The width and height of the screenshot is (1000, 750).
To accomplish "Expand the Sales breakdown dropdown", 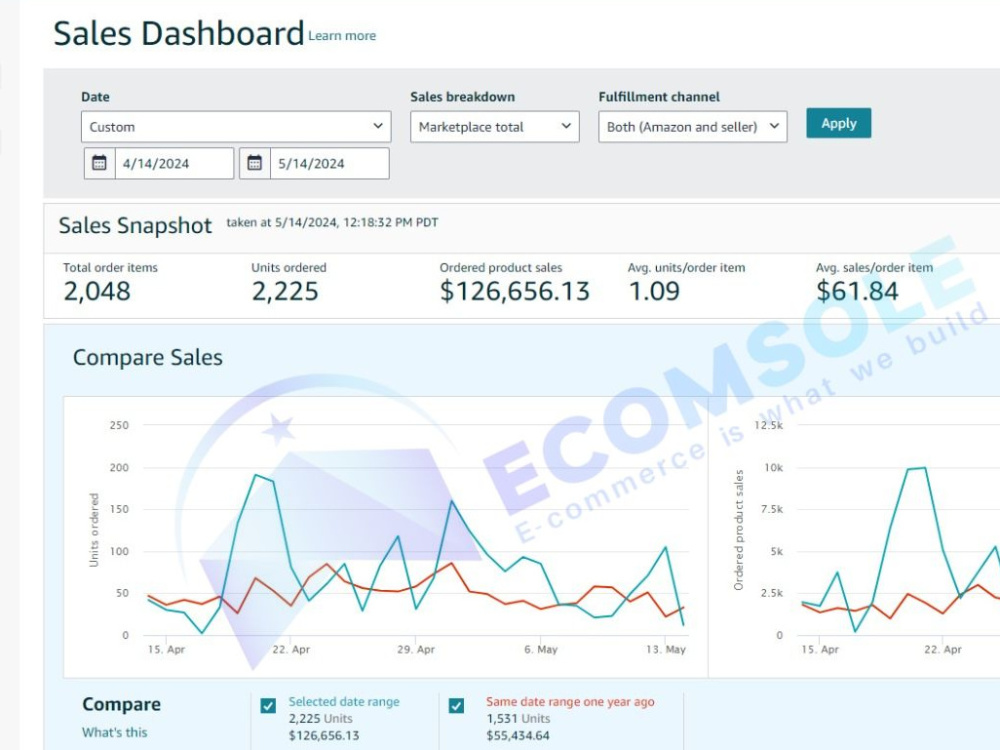I will pos(495,126).
